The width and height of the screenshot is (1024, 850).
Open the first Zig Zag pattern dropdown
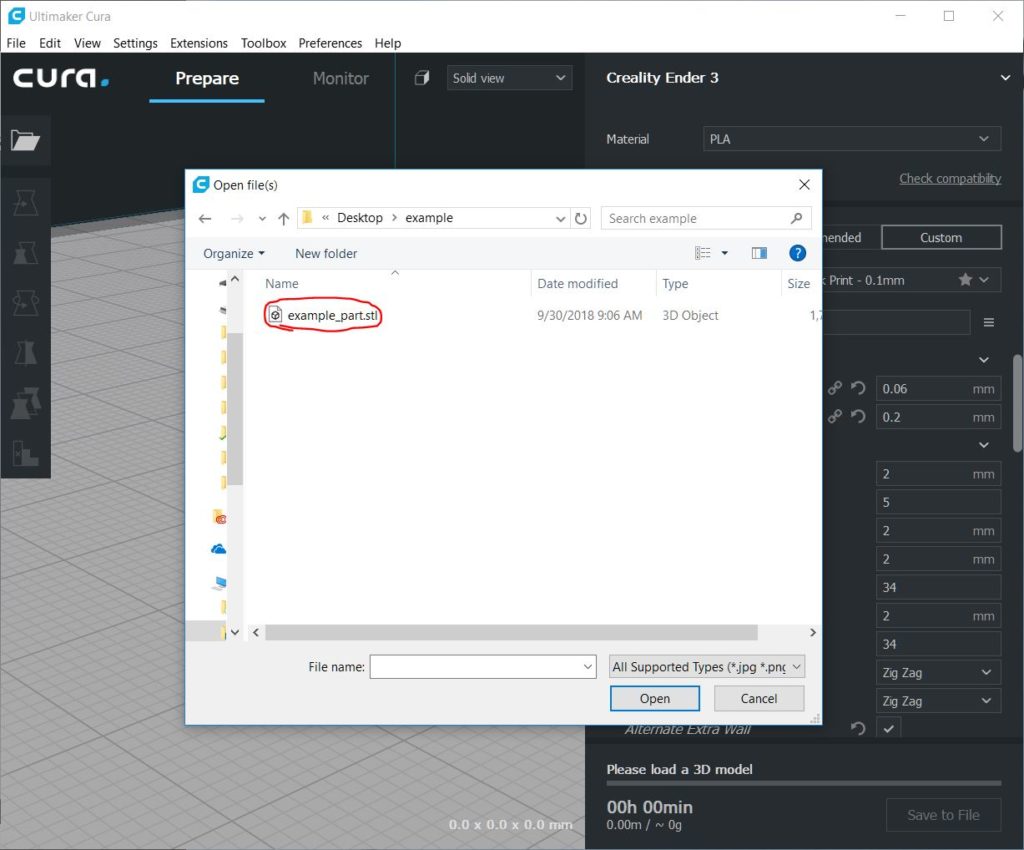click(x=938, y=672)
